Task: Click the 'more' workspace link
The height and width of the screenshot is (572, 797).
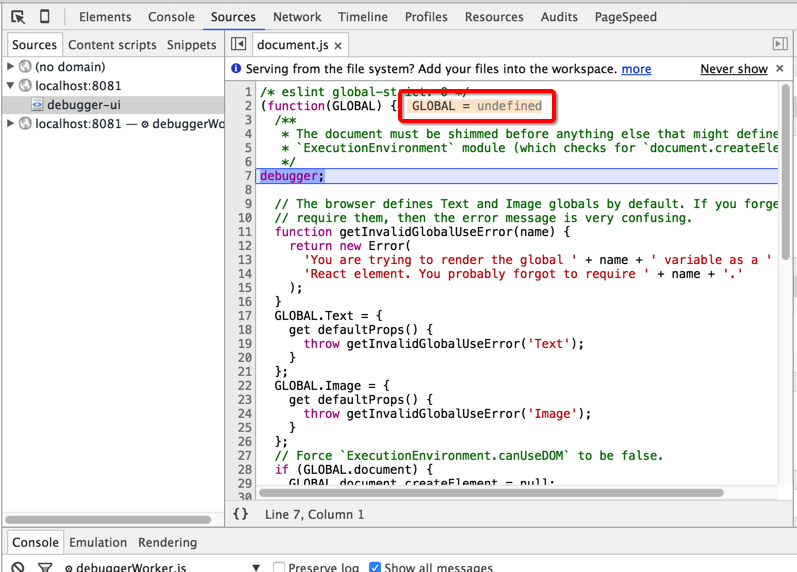Action: click(x=636, y=69)
